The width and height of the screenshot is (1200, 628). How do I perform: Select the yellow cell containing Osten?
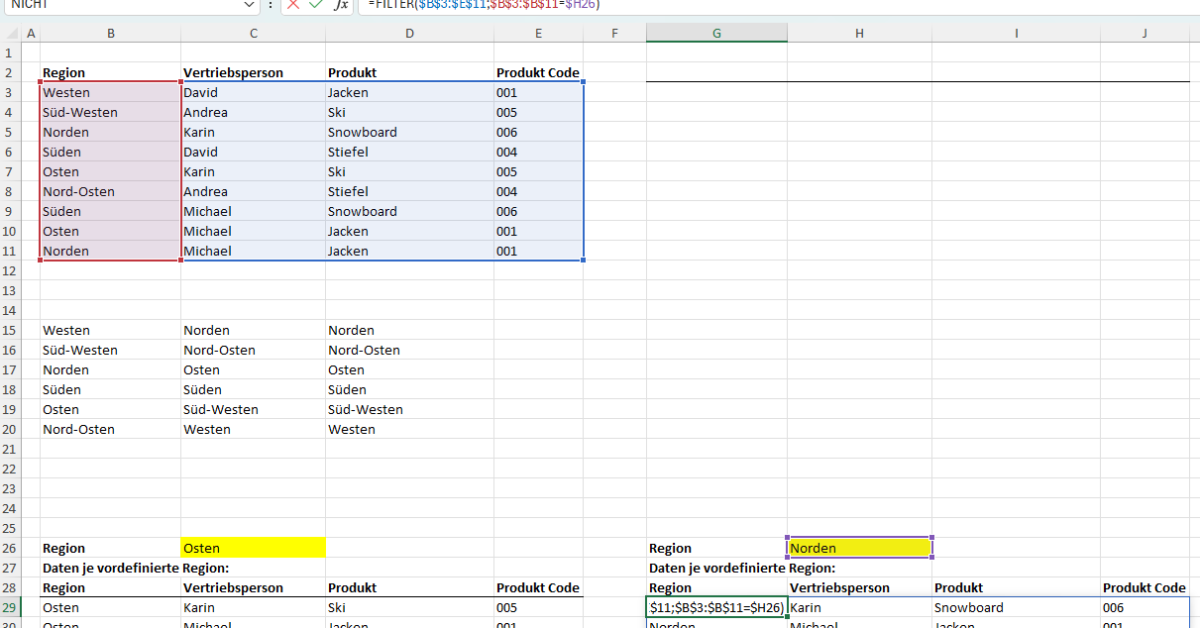click(x=253, y=548)
